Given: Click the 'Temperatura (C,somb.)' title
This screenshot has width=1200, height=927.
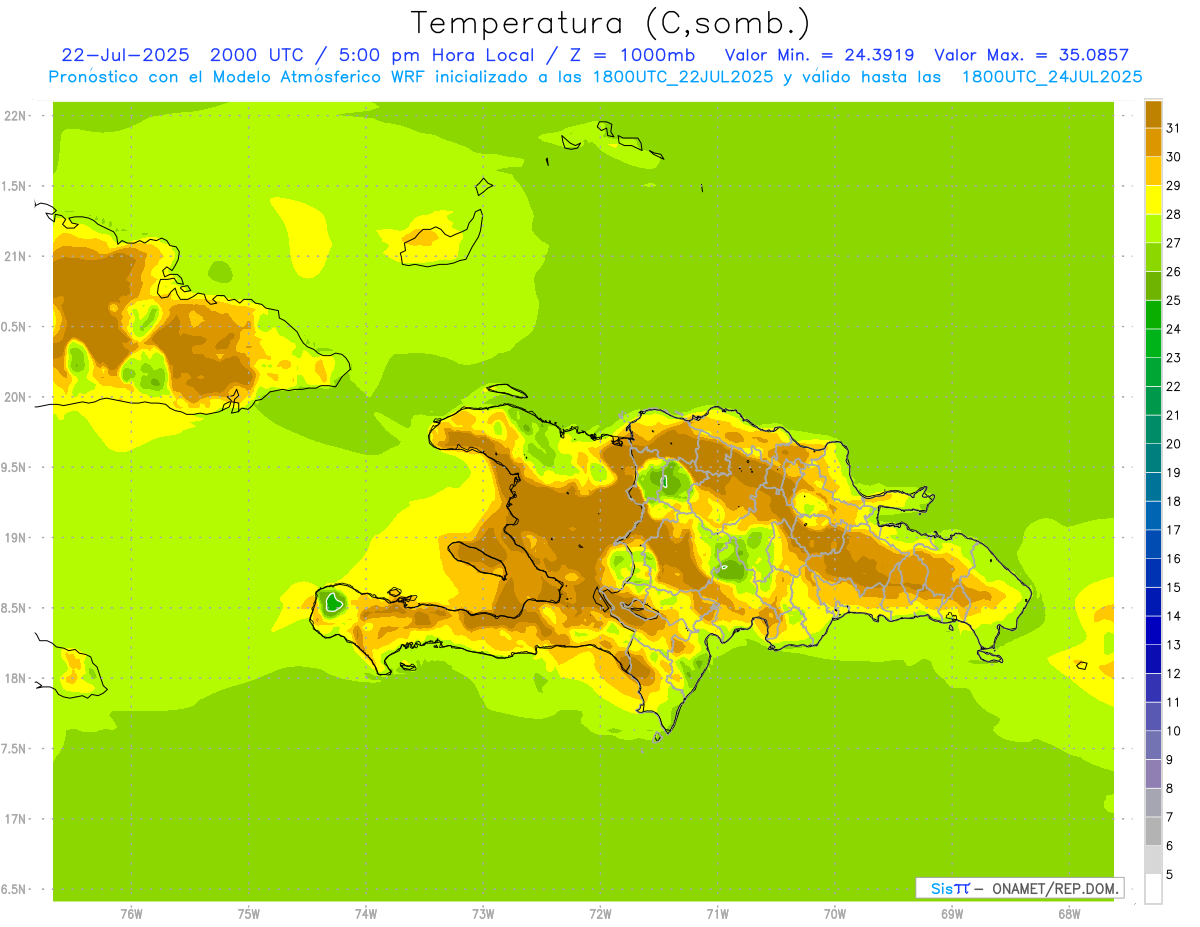Looking at the screenshot, I should coord(611,23).
